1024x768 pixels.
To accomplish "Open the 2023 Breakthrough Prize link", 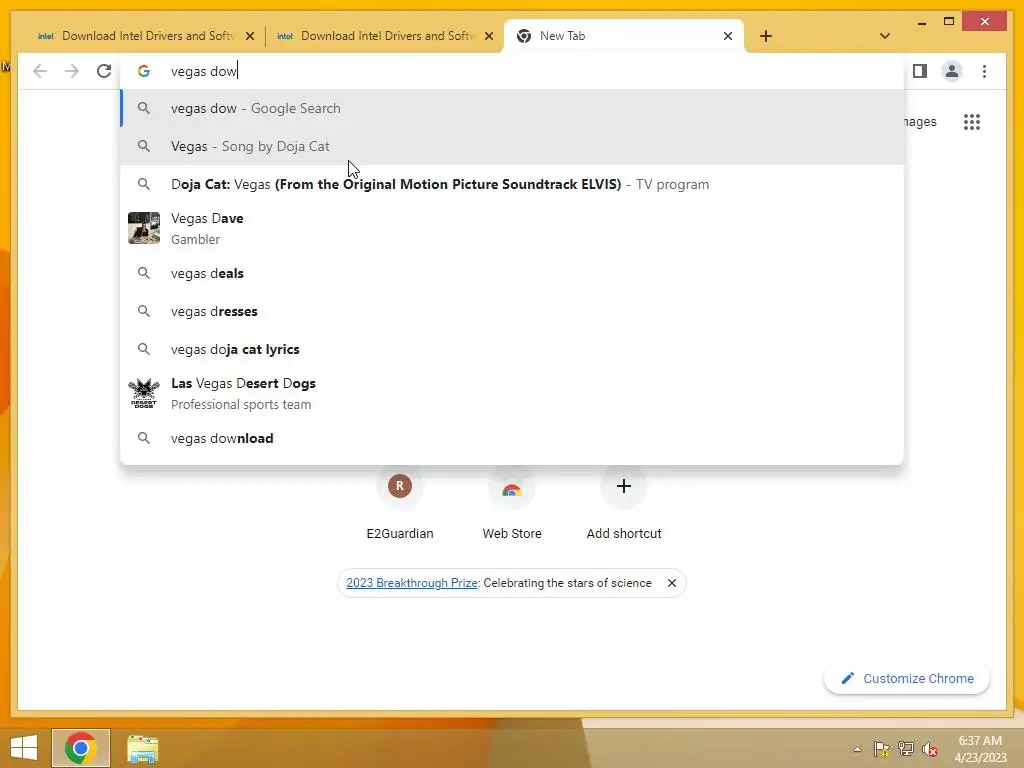I will [412, 583].
